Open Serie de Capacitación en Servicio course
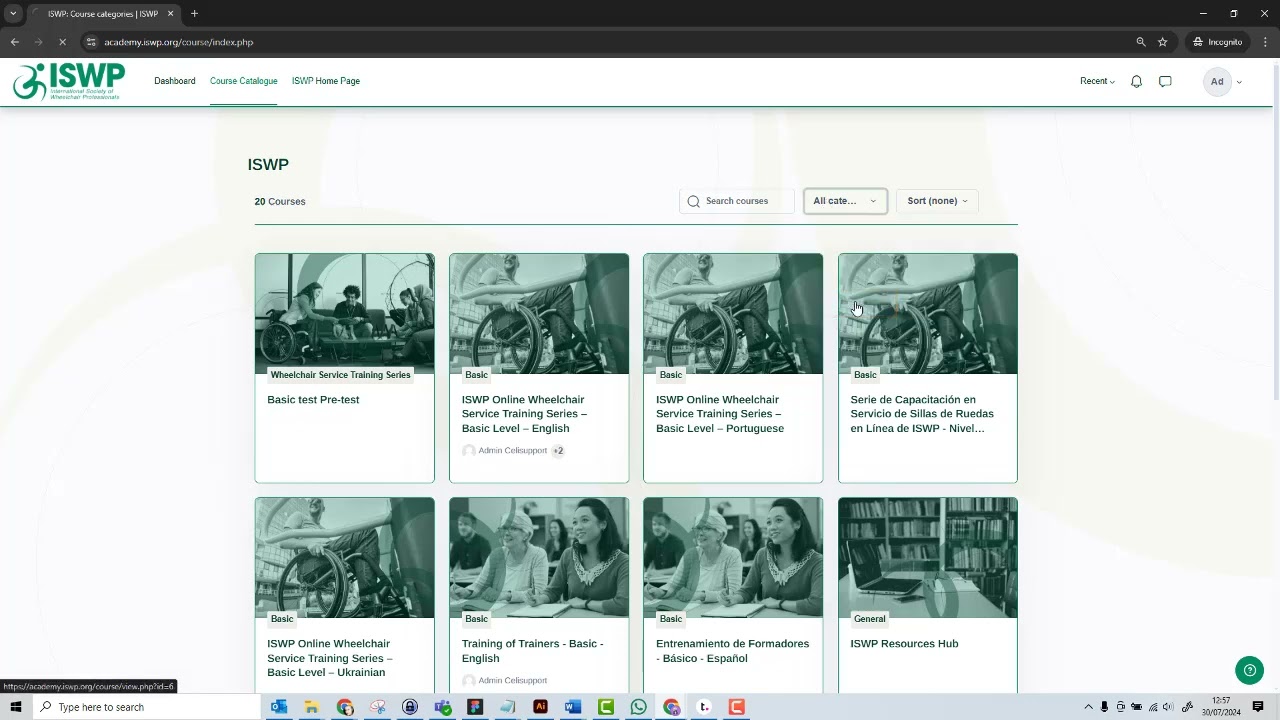Image resolution: width=1280 pixels, height=720 pixels. 922,414
